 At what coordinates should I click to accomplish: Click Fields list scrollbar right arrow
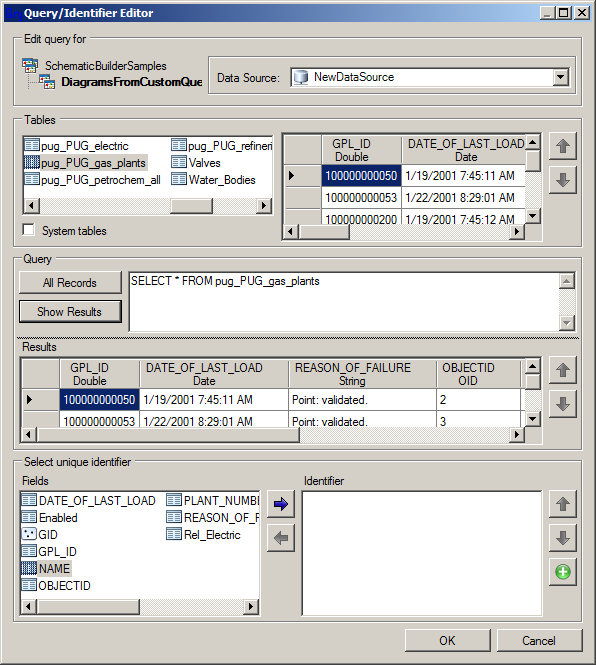click(x=251, y=606)
